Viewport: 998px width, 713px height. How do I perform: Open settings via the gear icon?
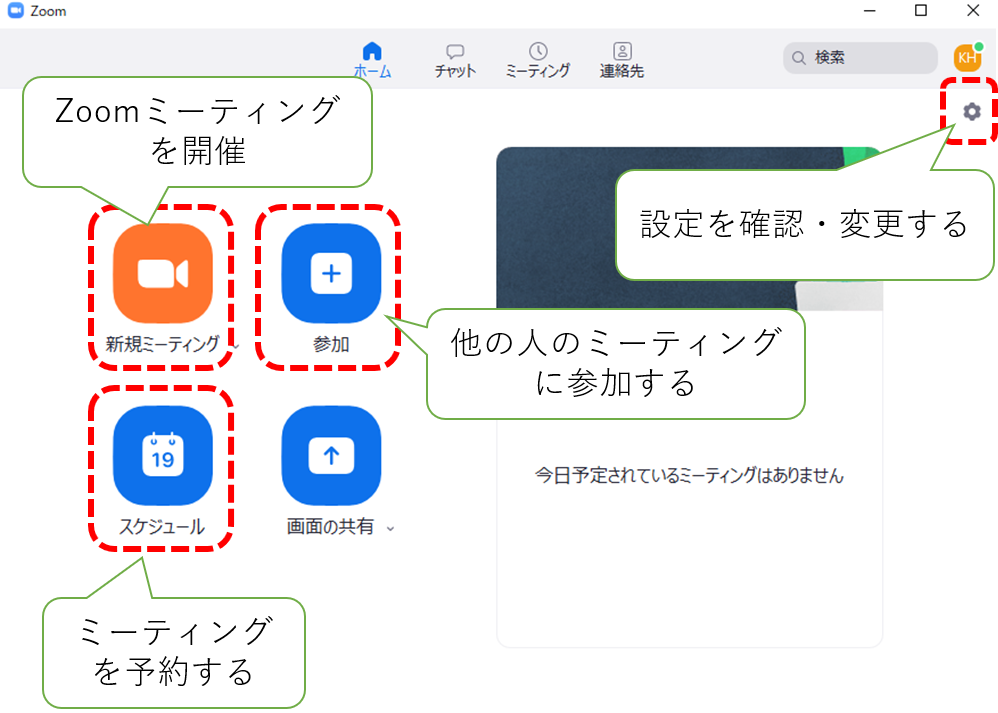click(971, 111)
